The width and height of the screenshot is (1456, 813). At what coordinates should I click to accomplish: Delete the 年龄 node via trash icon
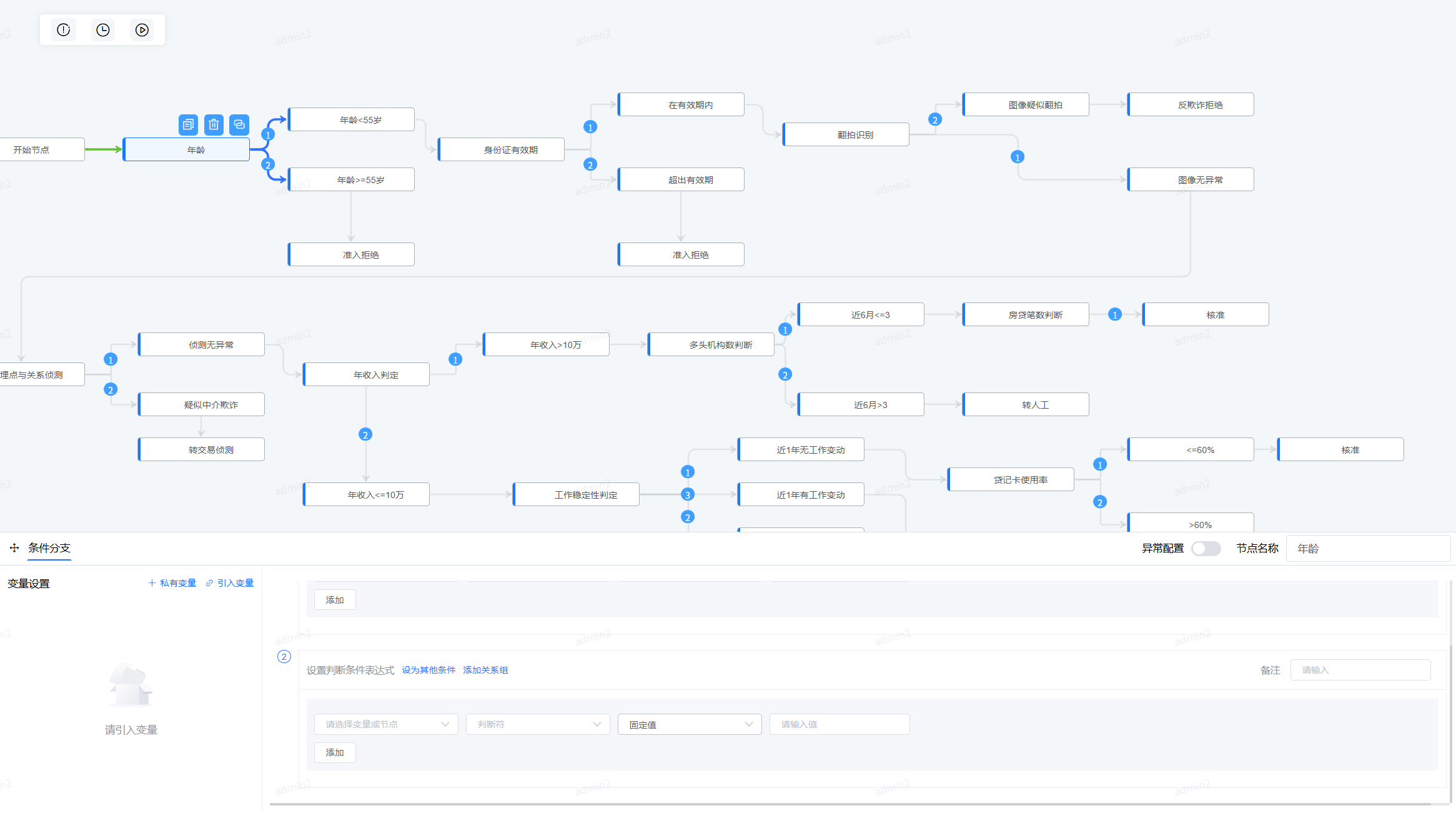[x=214, y=124]
